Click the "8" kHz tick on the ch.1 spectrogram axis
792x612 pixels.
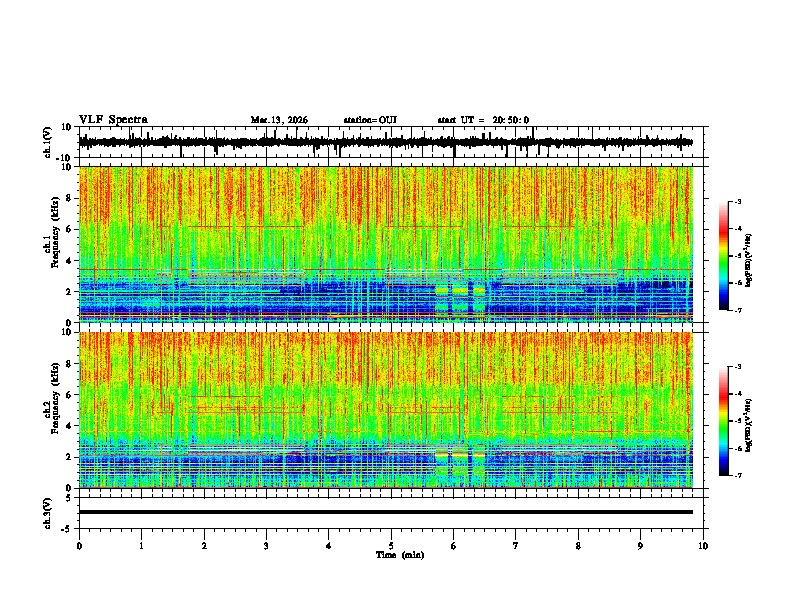(x=69, y=198)
